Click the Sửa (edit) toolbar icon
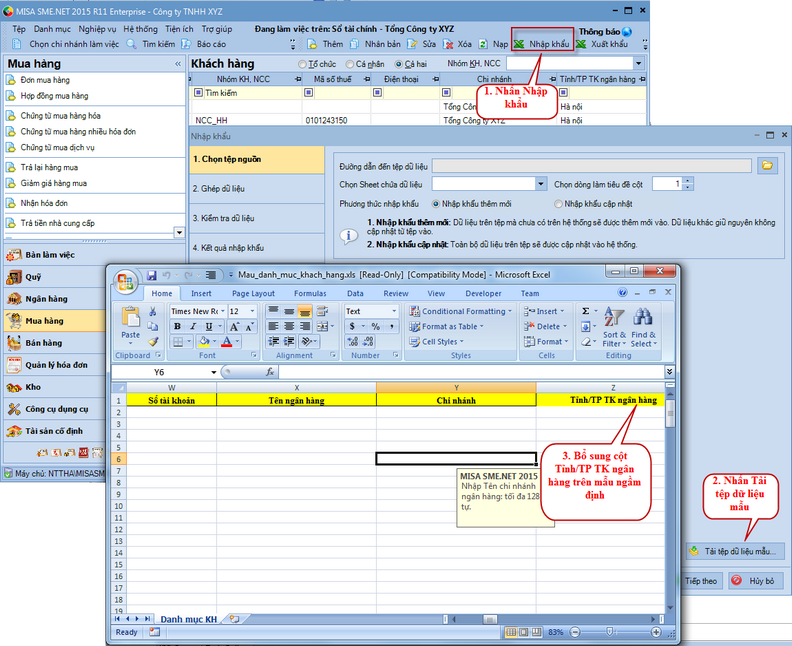The height and width of the screenshot is (646, 792). (412, 44)
